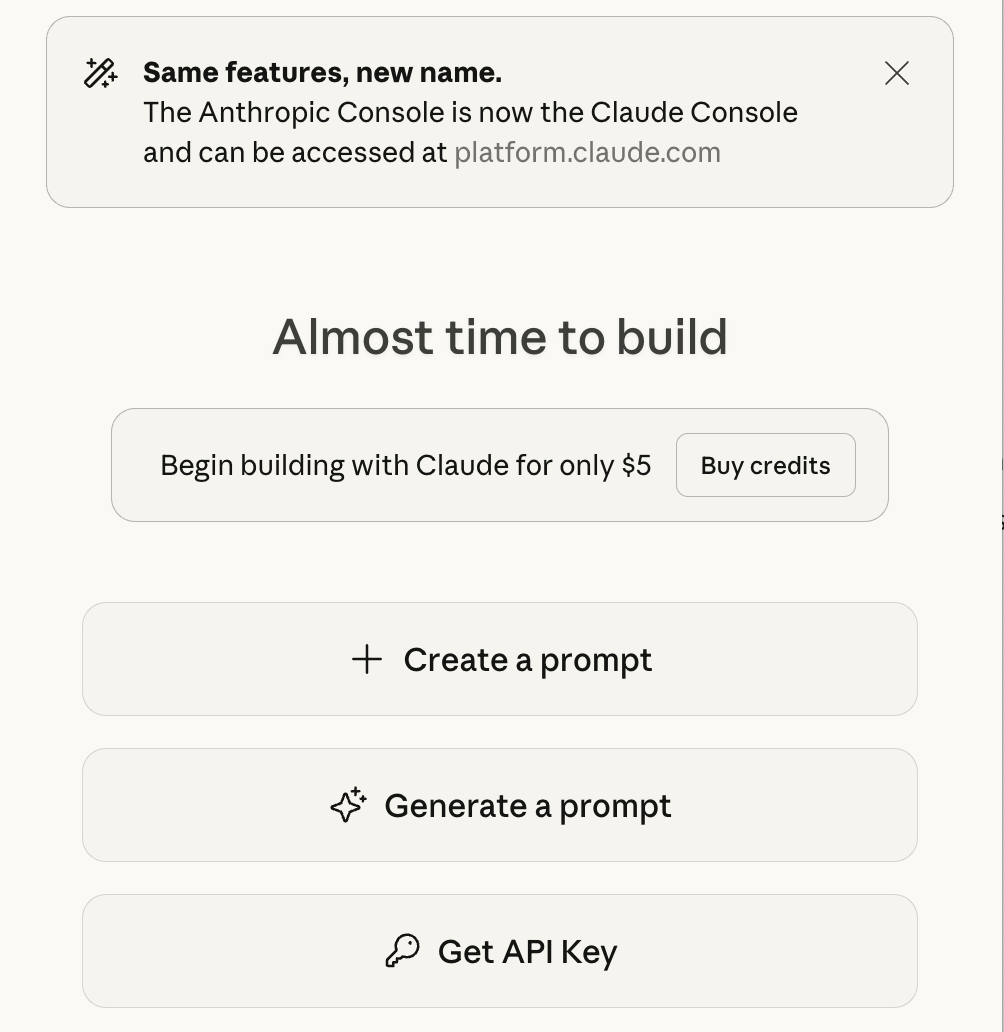The width and height of the screenshot is (1004, 1032).
Task: Click the Buy credits button
Action: [x=765, y=465]
